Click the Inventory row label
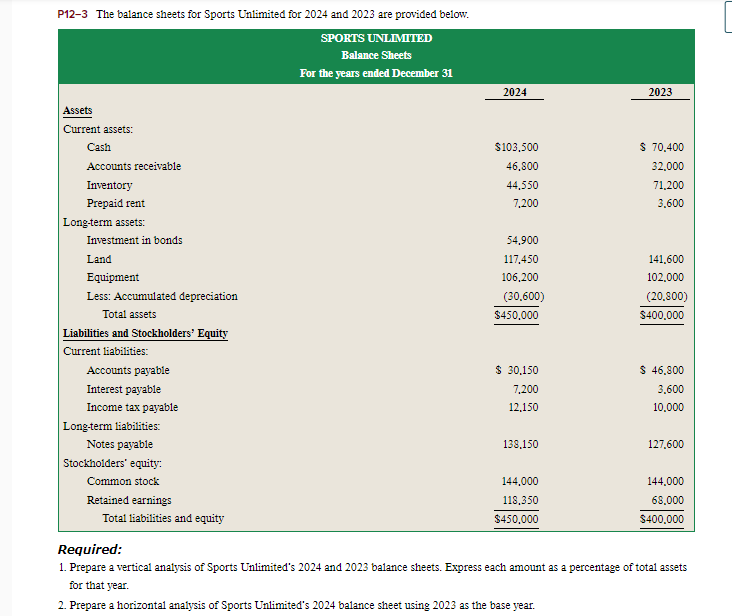The image size is (732, 616). pos(110,185)
